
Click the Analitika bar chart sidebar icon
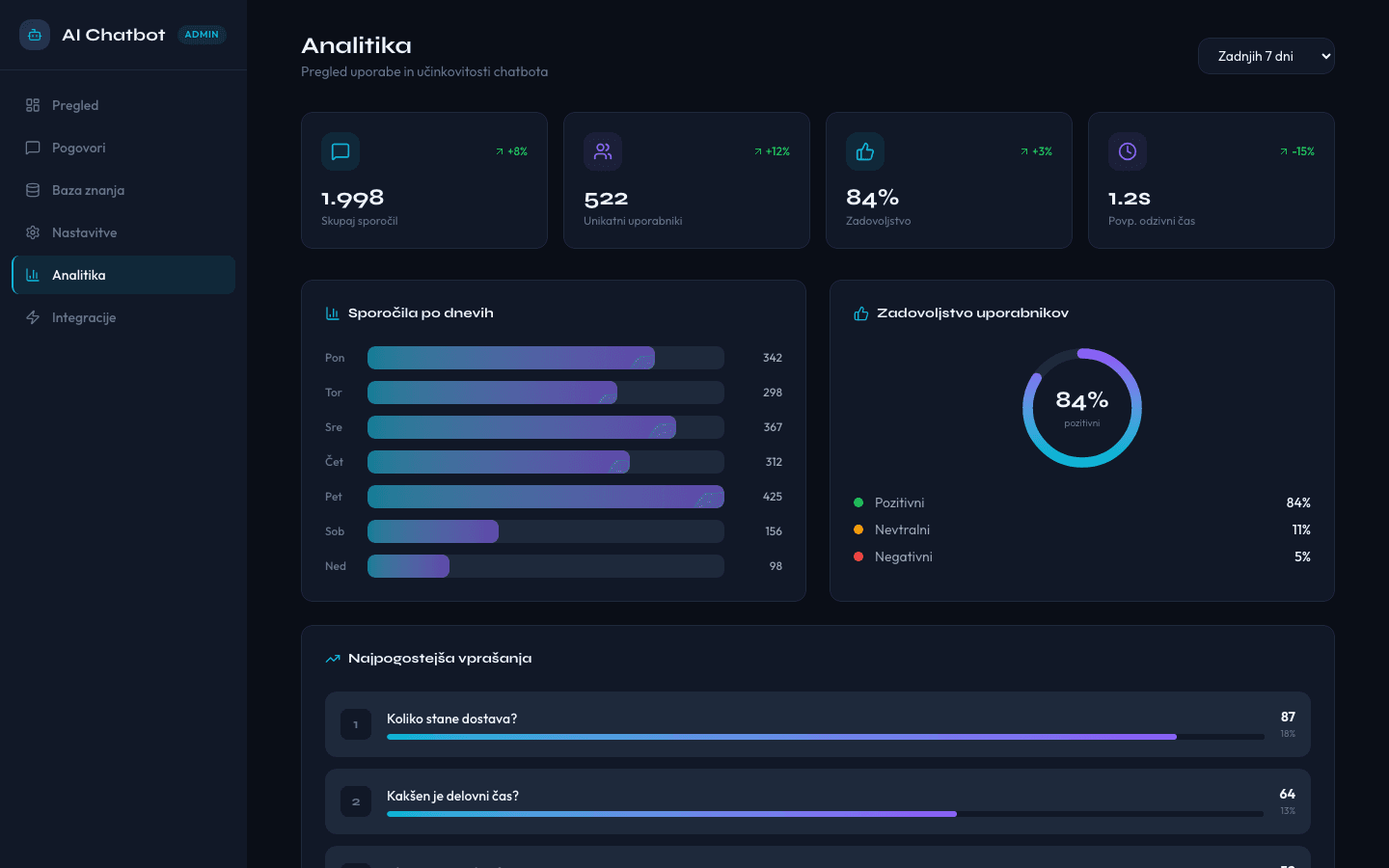[x=33, y=275]
